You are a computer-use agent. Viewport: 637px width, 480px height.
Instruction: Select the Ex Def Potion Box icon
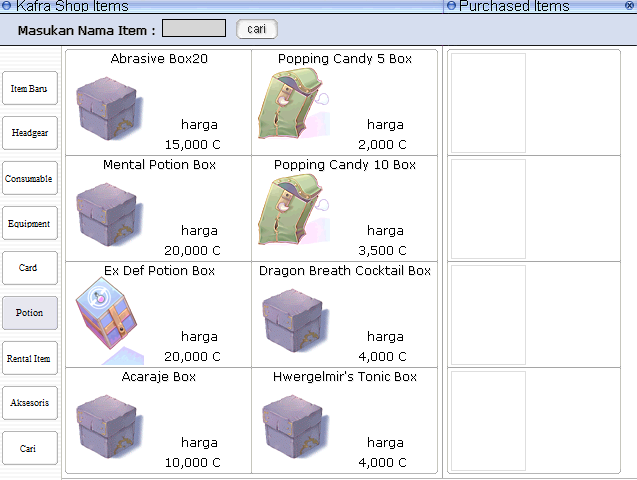point(106,318)
